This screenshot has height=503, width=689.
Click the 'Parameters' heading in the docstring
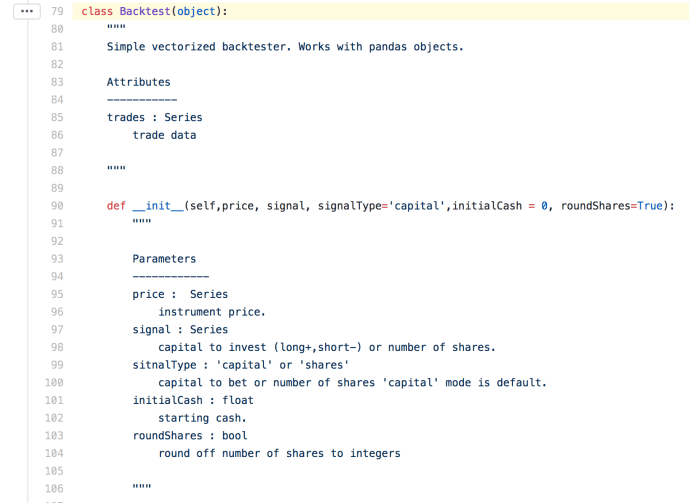point(164,259)
